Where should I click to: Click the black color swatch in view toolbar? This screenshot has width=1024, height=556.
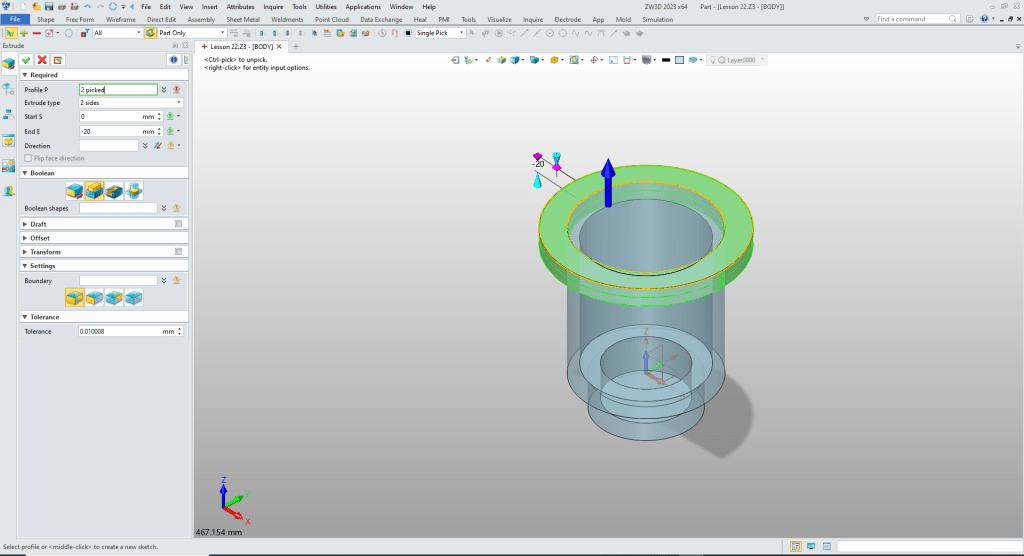pyautogui.click(x=666, y=60)
